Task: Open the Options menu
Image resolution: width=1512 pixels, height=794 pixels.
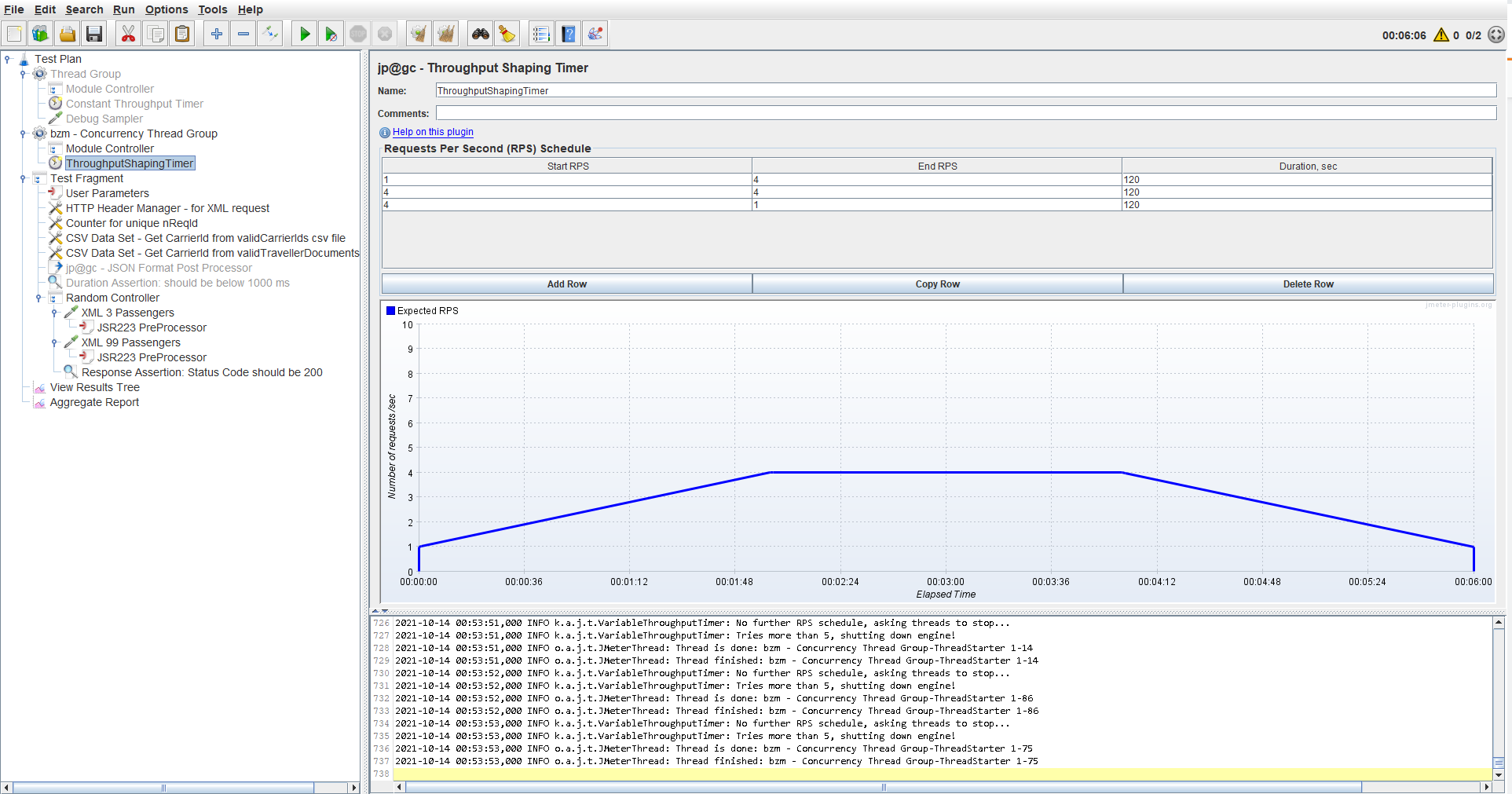Action: [x=167, y=9]
